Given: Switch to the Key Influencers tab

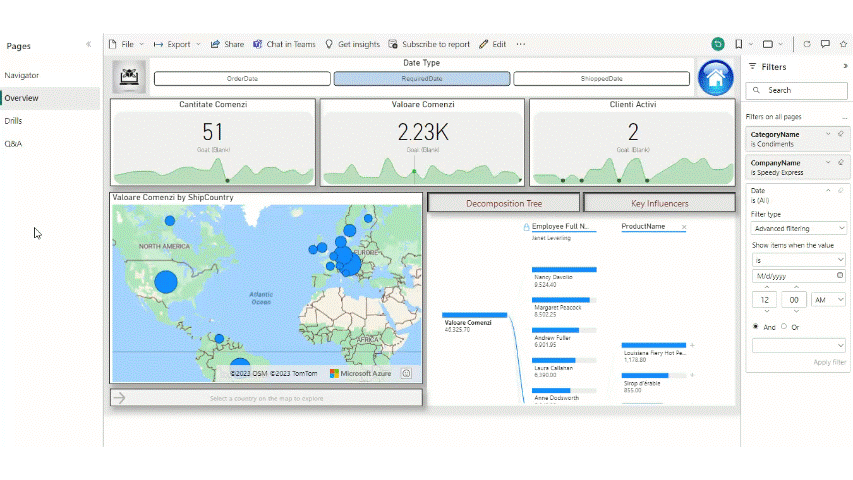Looking at the screenshot, I should [658, 203].
